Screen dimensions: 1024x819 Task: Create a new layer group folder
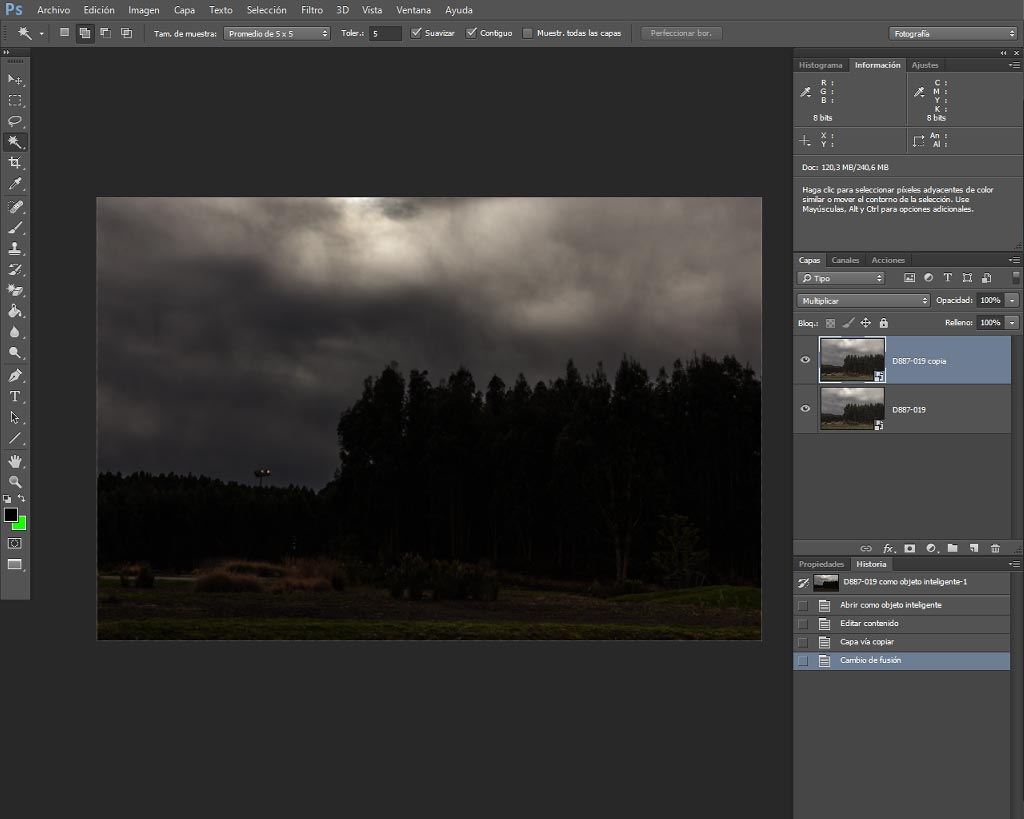point(953,549)
